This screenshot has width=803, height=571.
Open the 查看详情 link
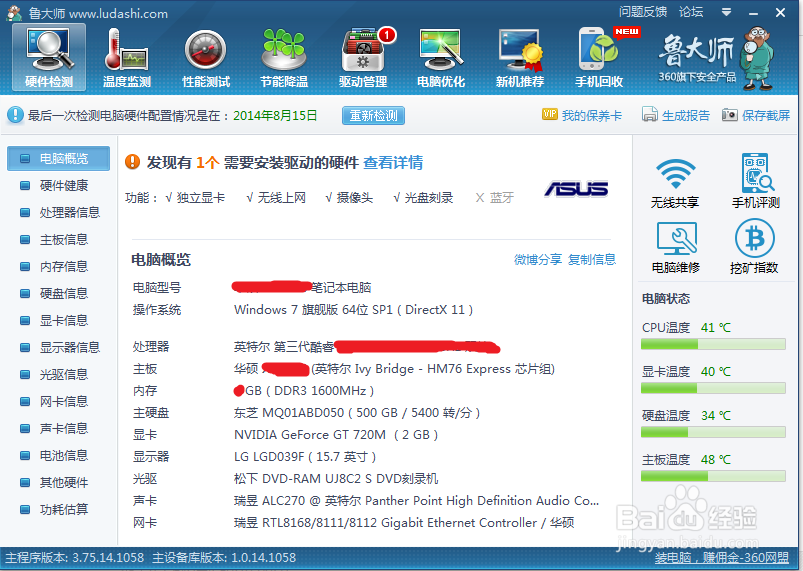[393, 162]
